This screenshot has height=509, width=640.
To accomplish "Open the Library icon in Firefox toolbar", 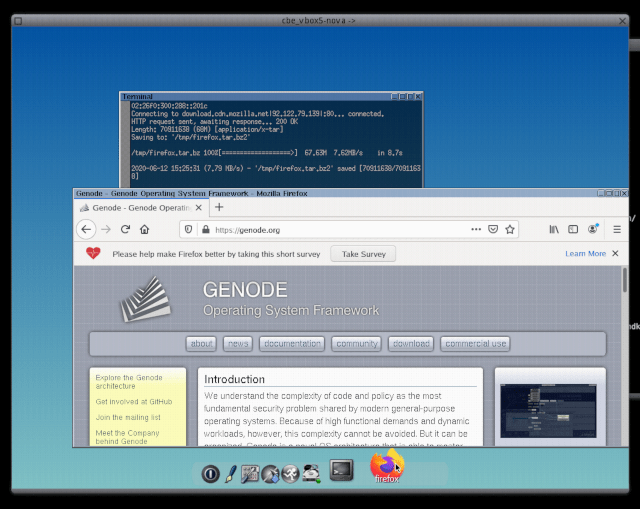I will (x=554, y=229).
